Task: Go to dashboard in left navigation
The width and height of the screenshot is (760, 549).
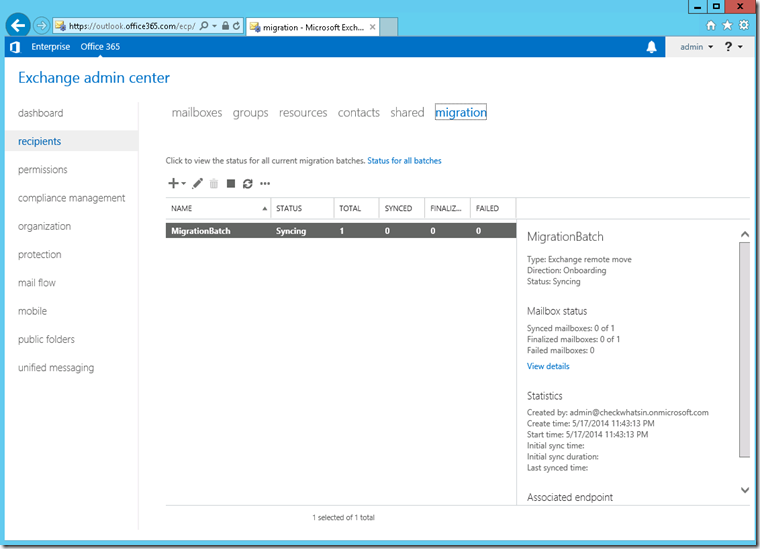Action: pos(41,113)
